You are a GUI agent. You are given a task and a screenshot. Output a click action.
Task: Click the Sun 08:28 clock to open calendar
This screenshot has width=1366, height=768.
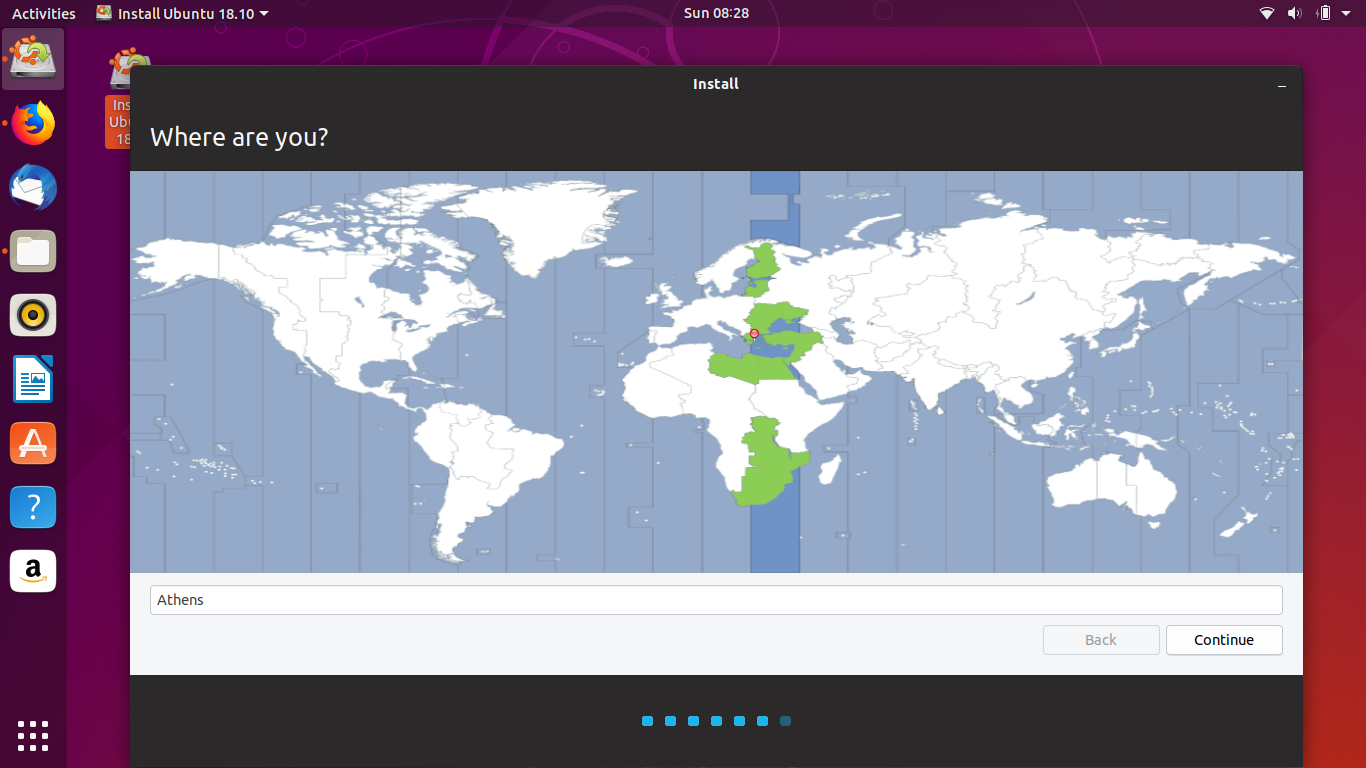coord(715,13)
